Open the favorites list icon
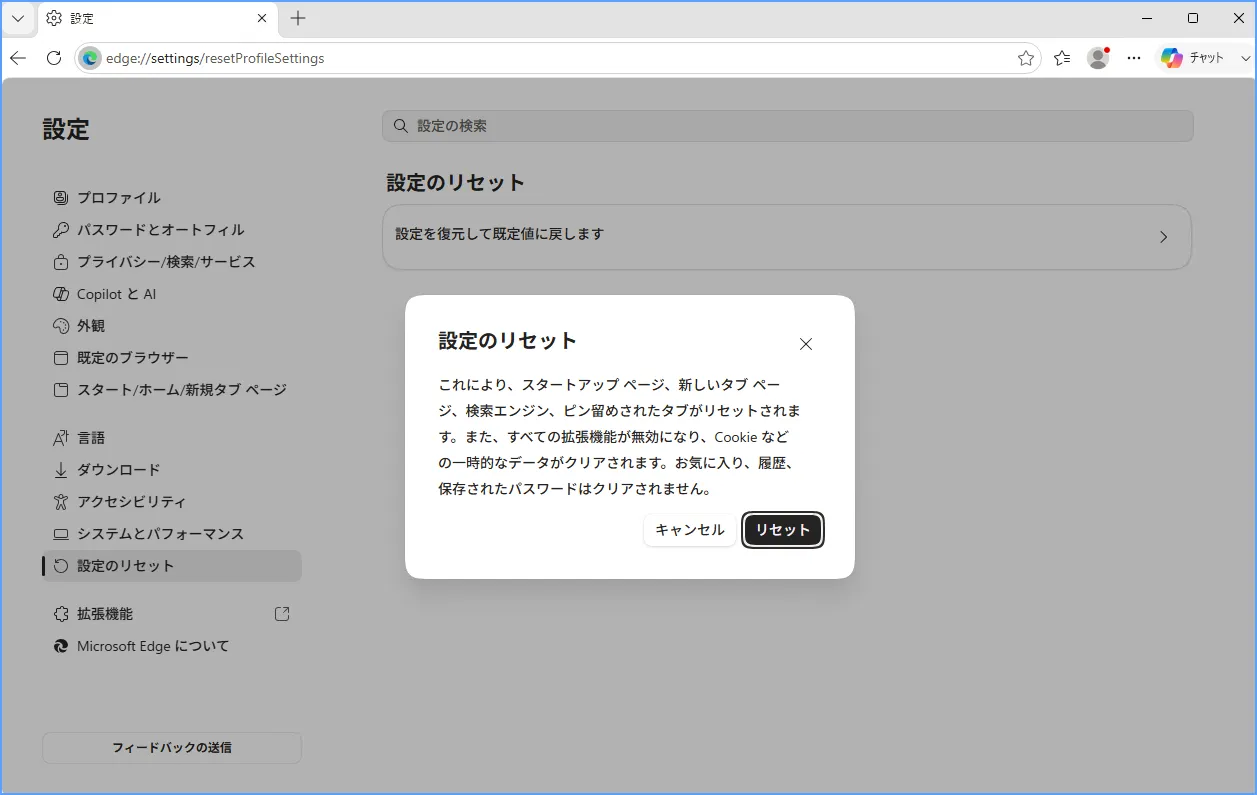The height and width of the screenshot is (795, 1257). click(1062, 58)
